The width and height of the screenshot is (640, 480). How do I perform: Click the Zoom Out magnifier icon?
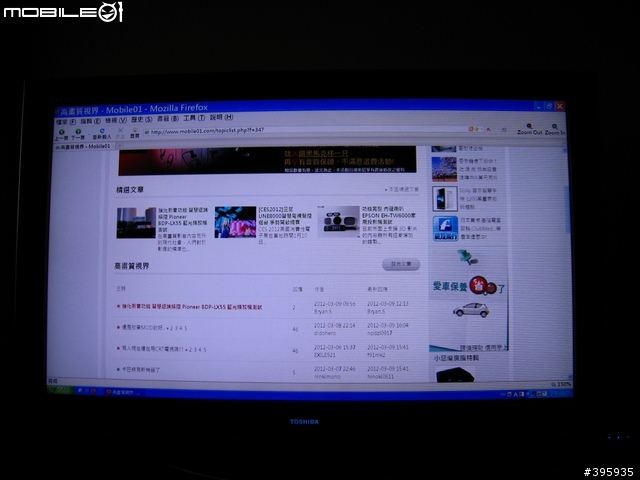pos(529,127)
